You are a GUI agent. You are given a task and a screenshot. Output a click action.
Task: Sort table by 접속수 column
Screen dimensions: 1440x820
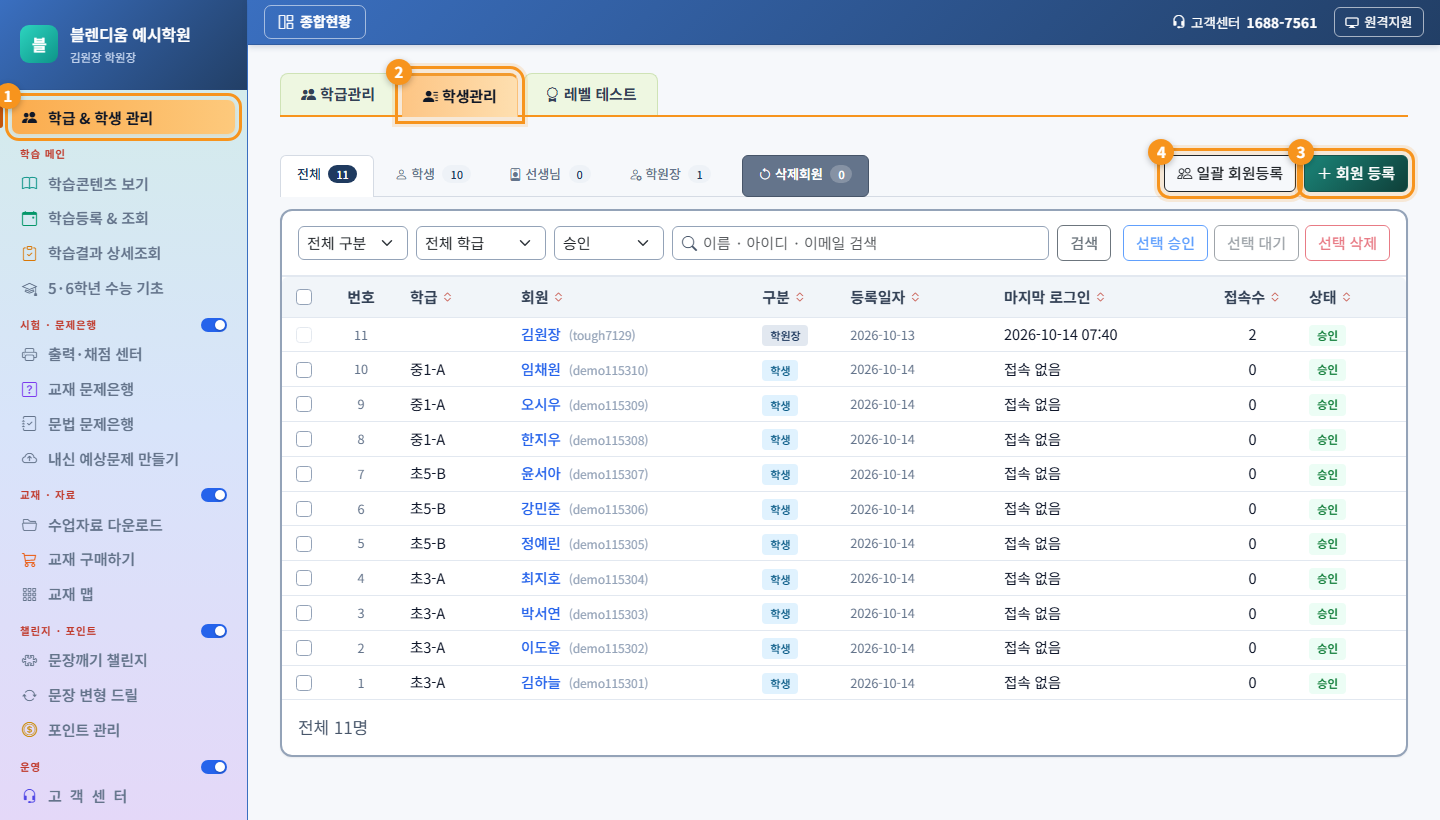click(x=1251, y=297)
